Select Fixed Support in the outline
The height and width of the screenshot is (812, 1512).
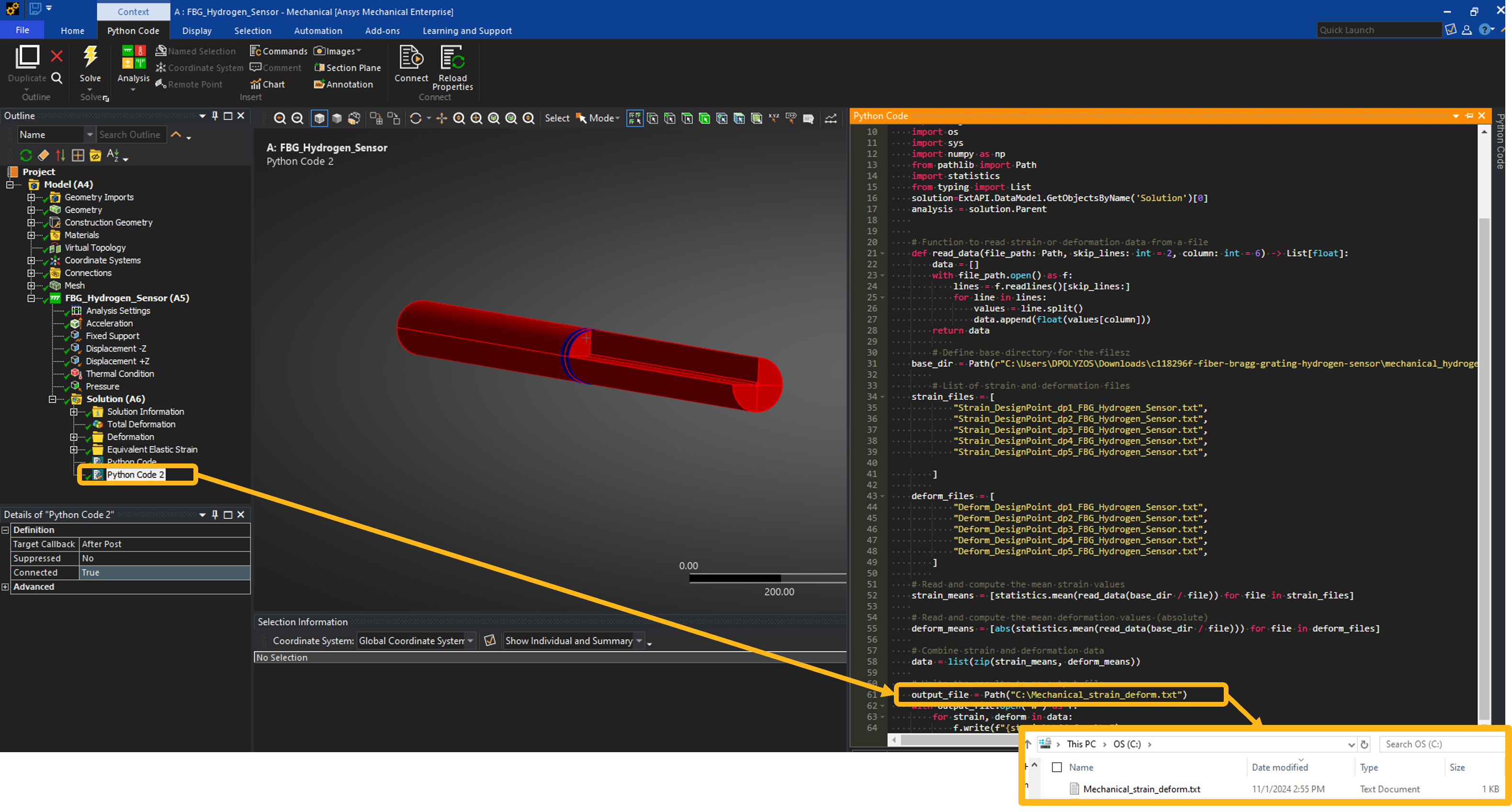tap(112, 336)
